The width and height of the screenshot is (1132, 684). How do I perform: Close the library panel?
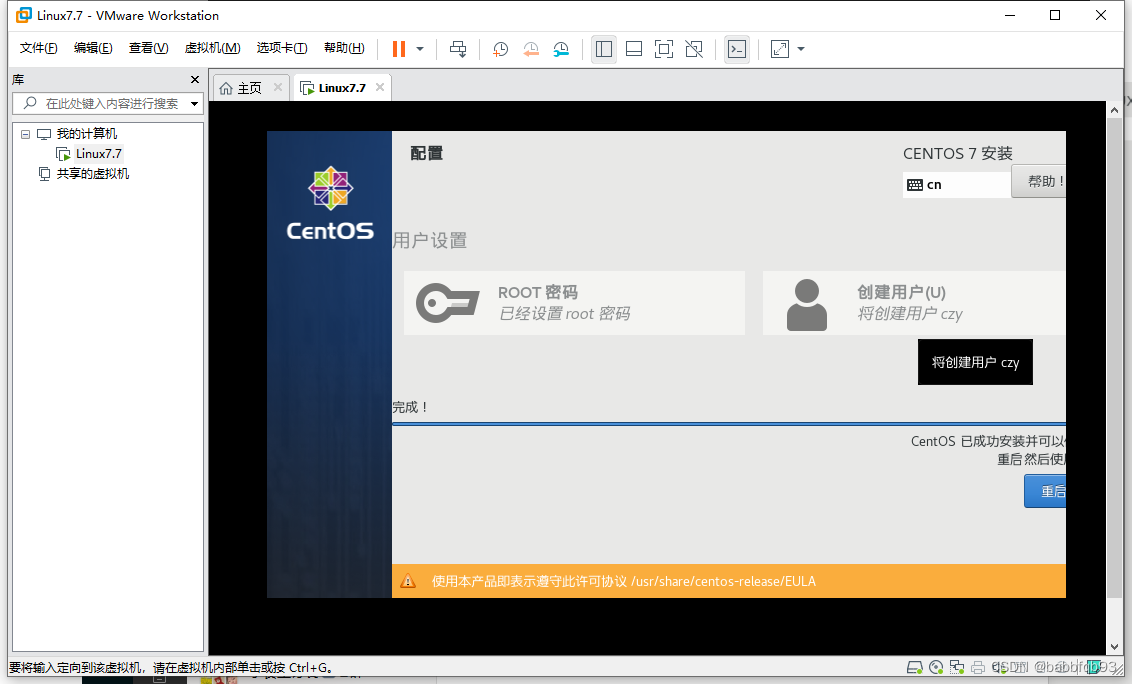[194, 79]
